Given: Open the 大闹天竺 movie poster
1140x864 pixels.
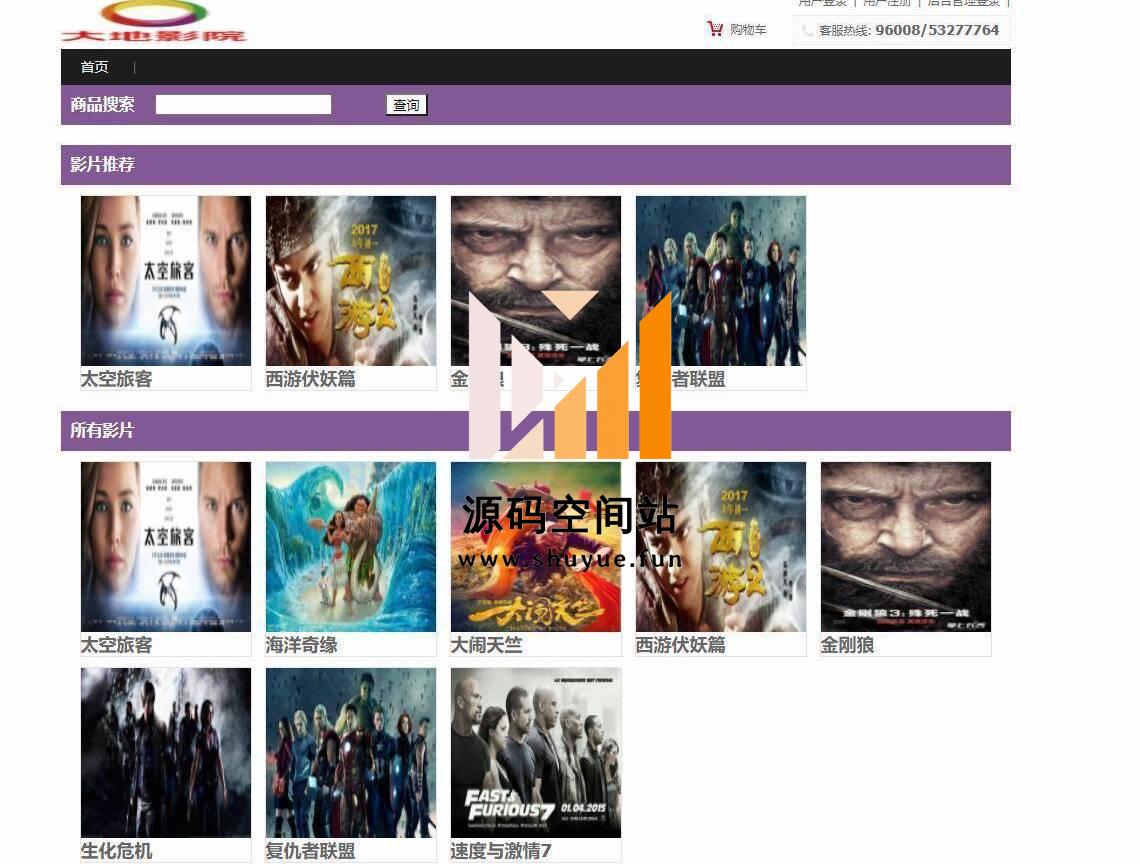Looking at the screenshot, I should 536,547.
